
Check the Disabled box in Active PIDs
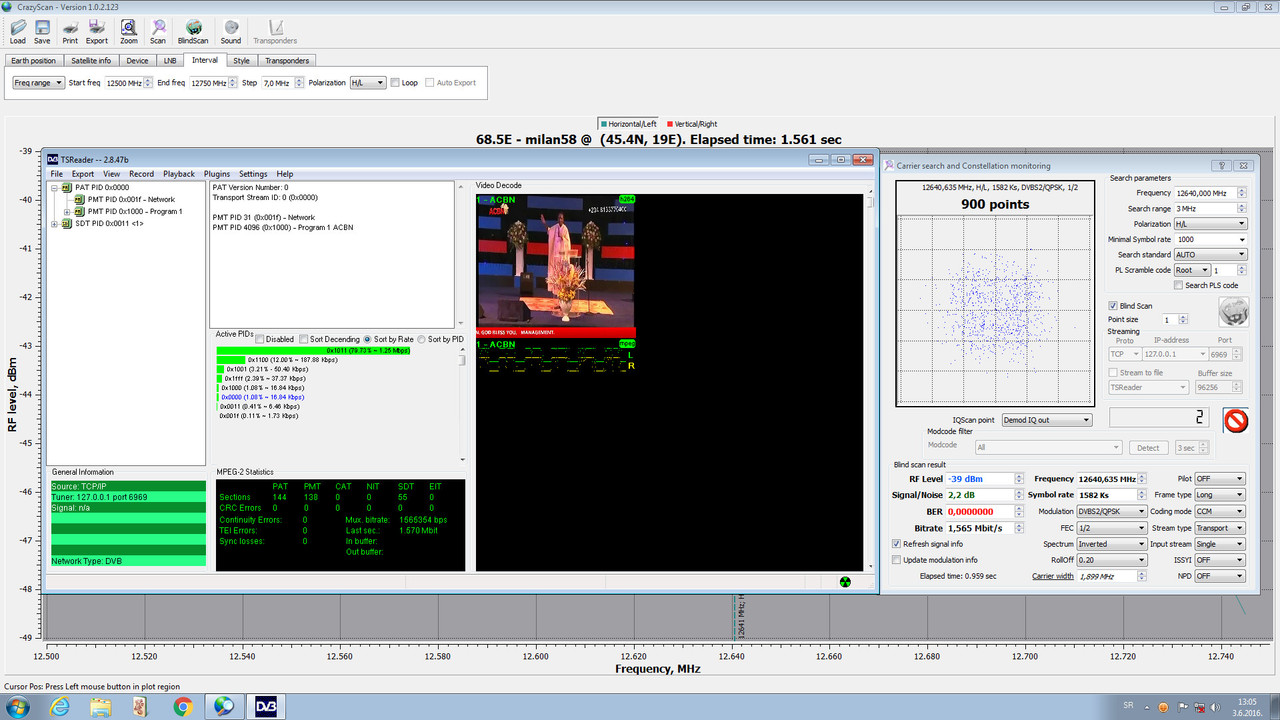pyautogui.click(x=260, y=339)
